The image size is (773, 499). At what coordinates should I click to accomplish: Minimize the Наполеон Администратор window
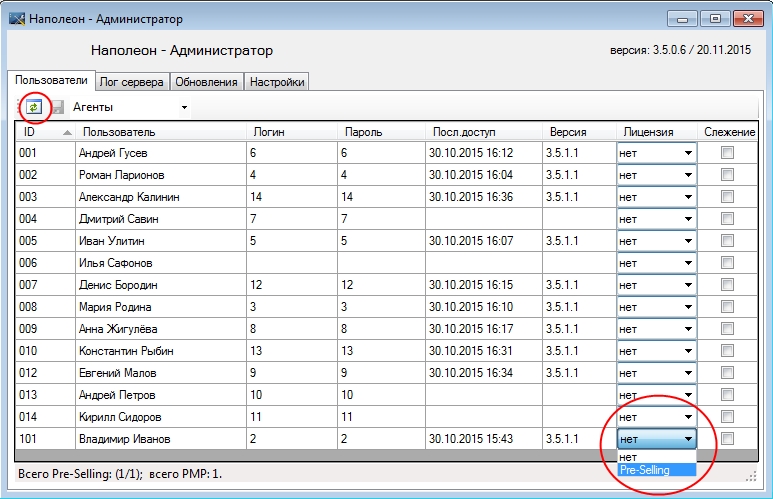tap(683, 19)
